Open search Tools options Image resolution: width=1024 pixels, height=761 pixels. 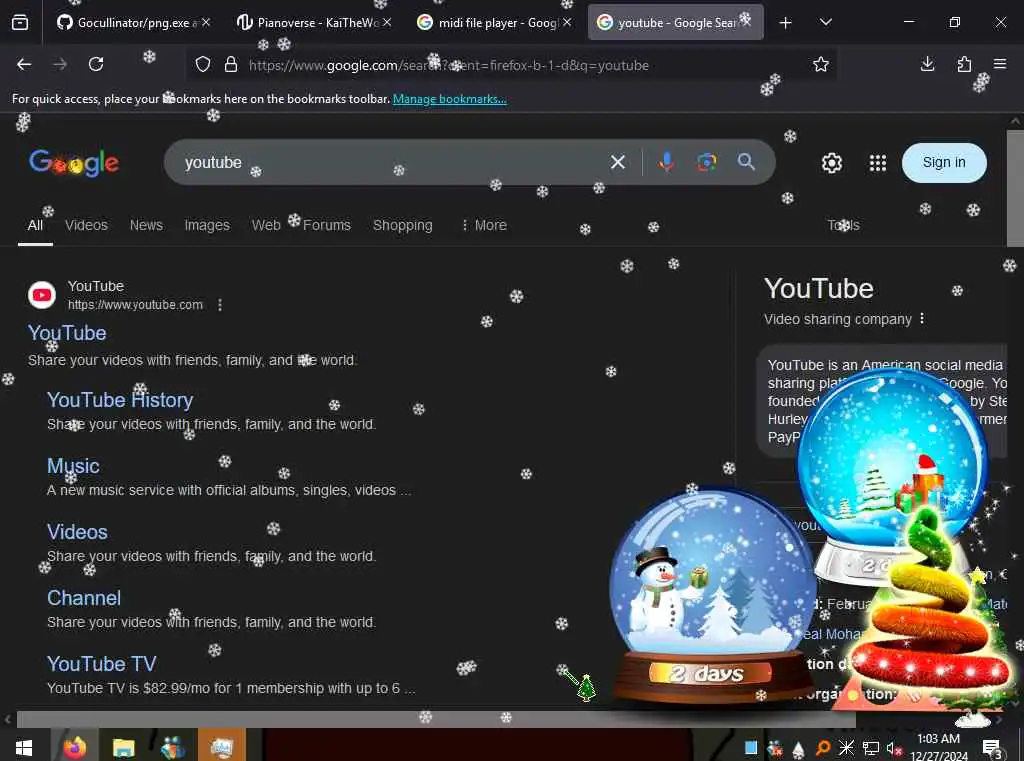[x=843, y=225]
